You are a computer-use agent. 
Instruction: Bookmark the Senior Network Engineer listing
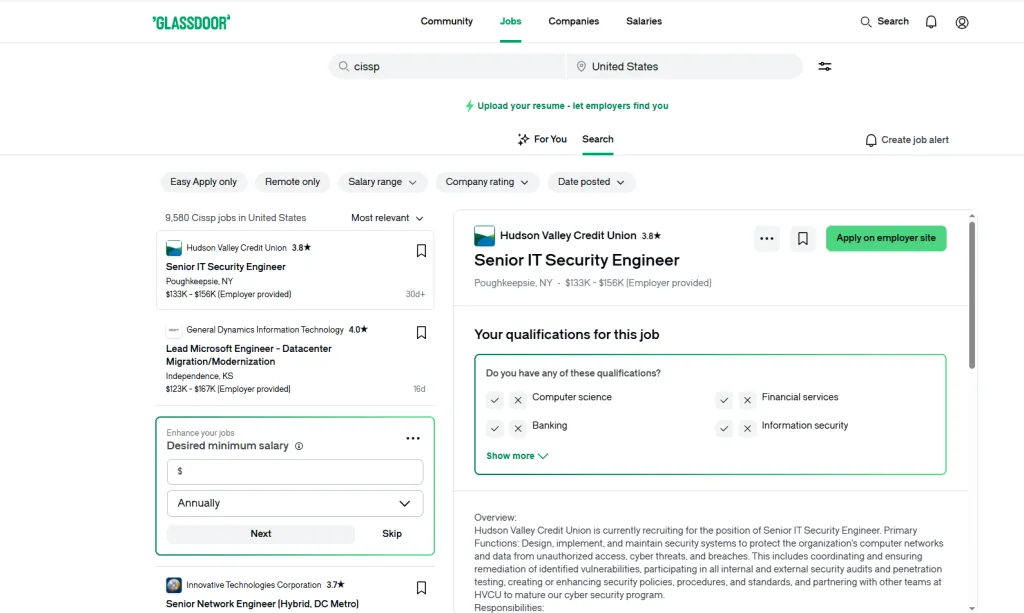pyautogui.click(x=421, y=588)
